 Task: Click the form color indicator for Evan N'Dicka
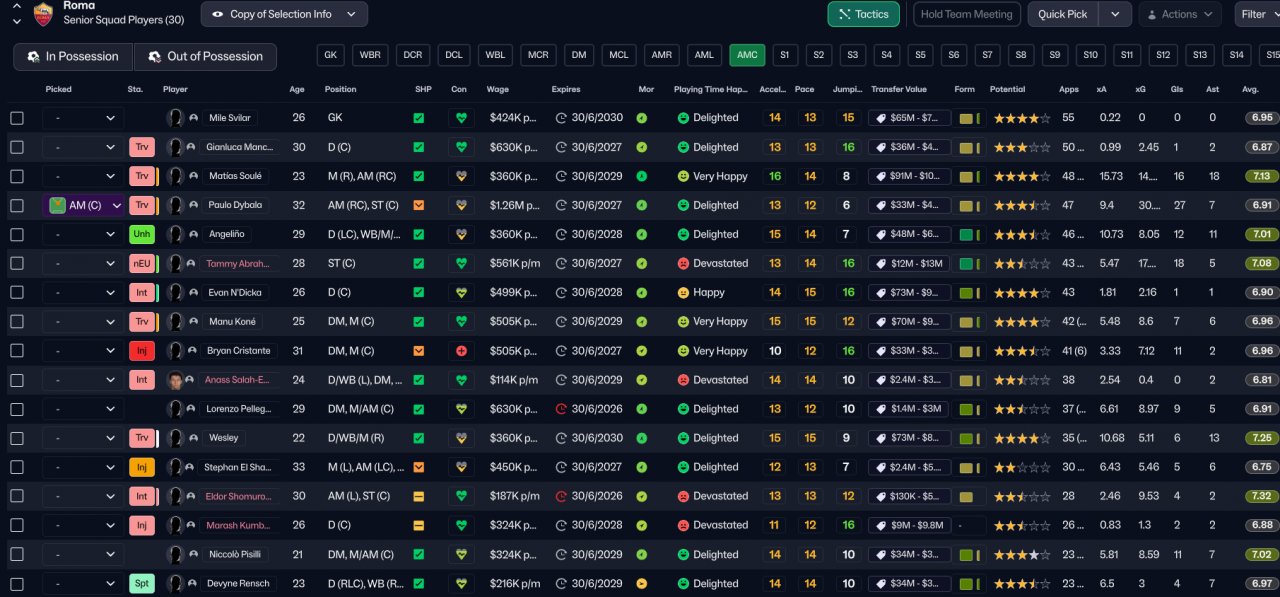coord(968,292)
